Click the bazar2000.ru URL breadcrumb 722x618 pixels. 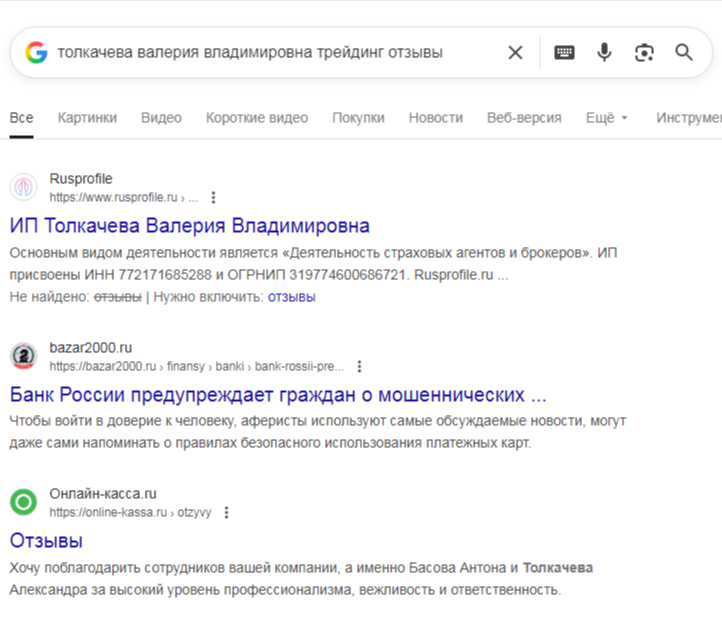point(197,367)
